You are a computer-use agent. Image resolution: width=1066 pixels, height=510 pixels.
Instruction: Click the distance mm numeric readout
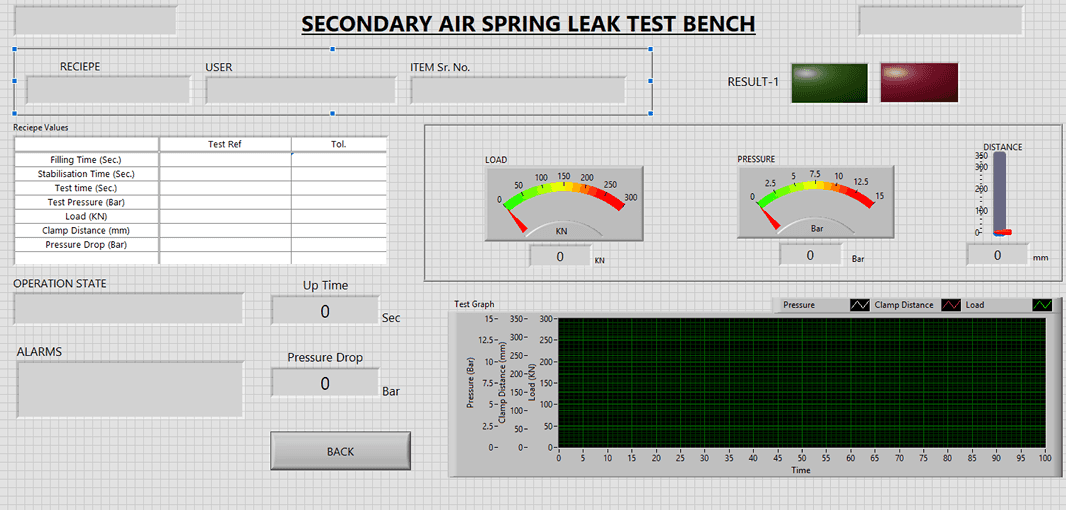click(997, 255)
